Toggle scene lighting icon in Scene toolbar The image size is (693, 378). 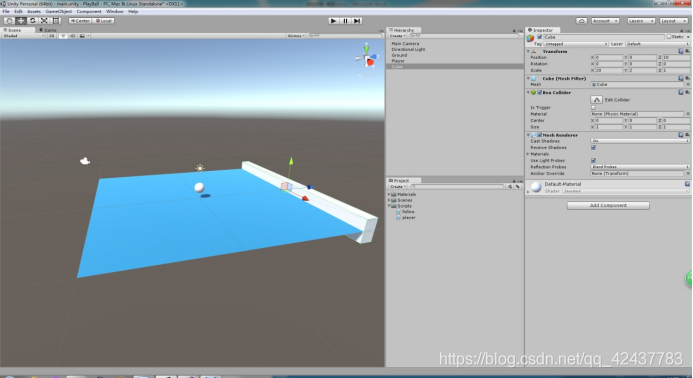pyautogui.click(x=63, y=36)
